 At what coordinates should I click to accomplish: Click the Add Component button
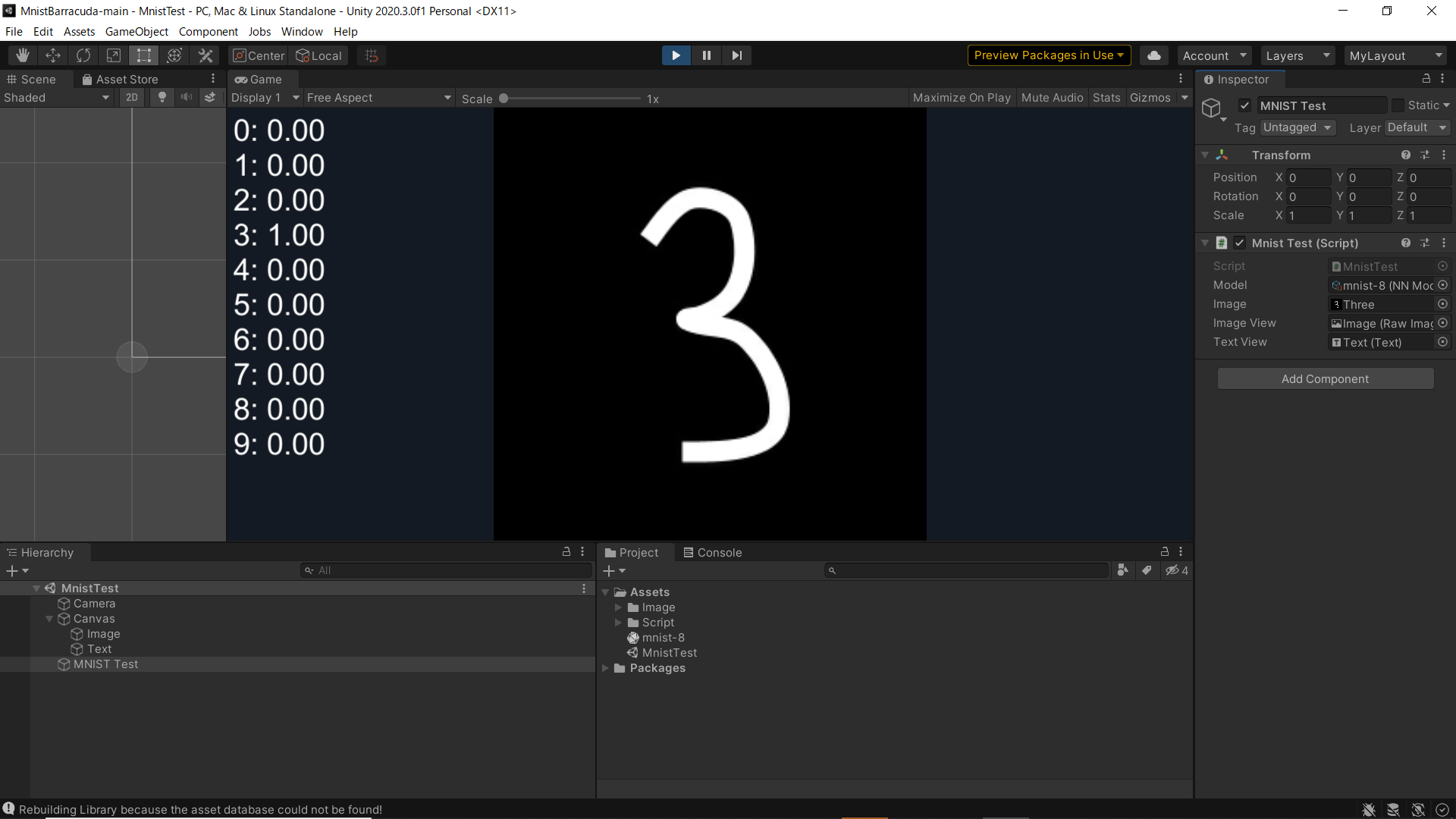1325,378
